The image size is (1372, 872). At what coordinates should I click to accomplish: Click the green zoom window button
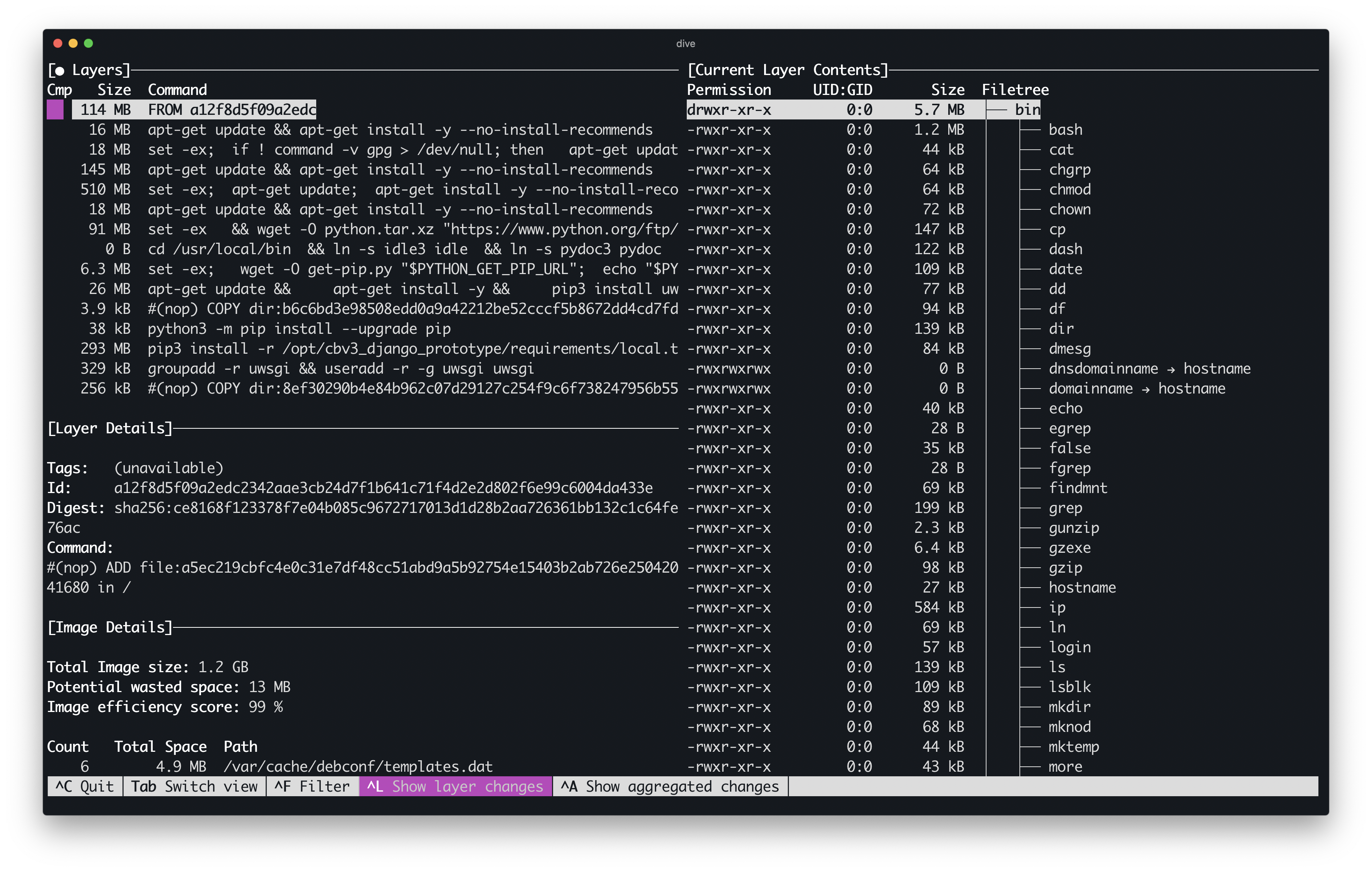88,43
